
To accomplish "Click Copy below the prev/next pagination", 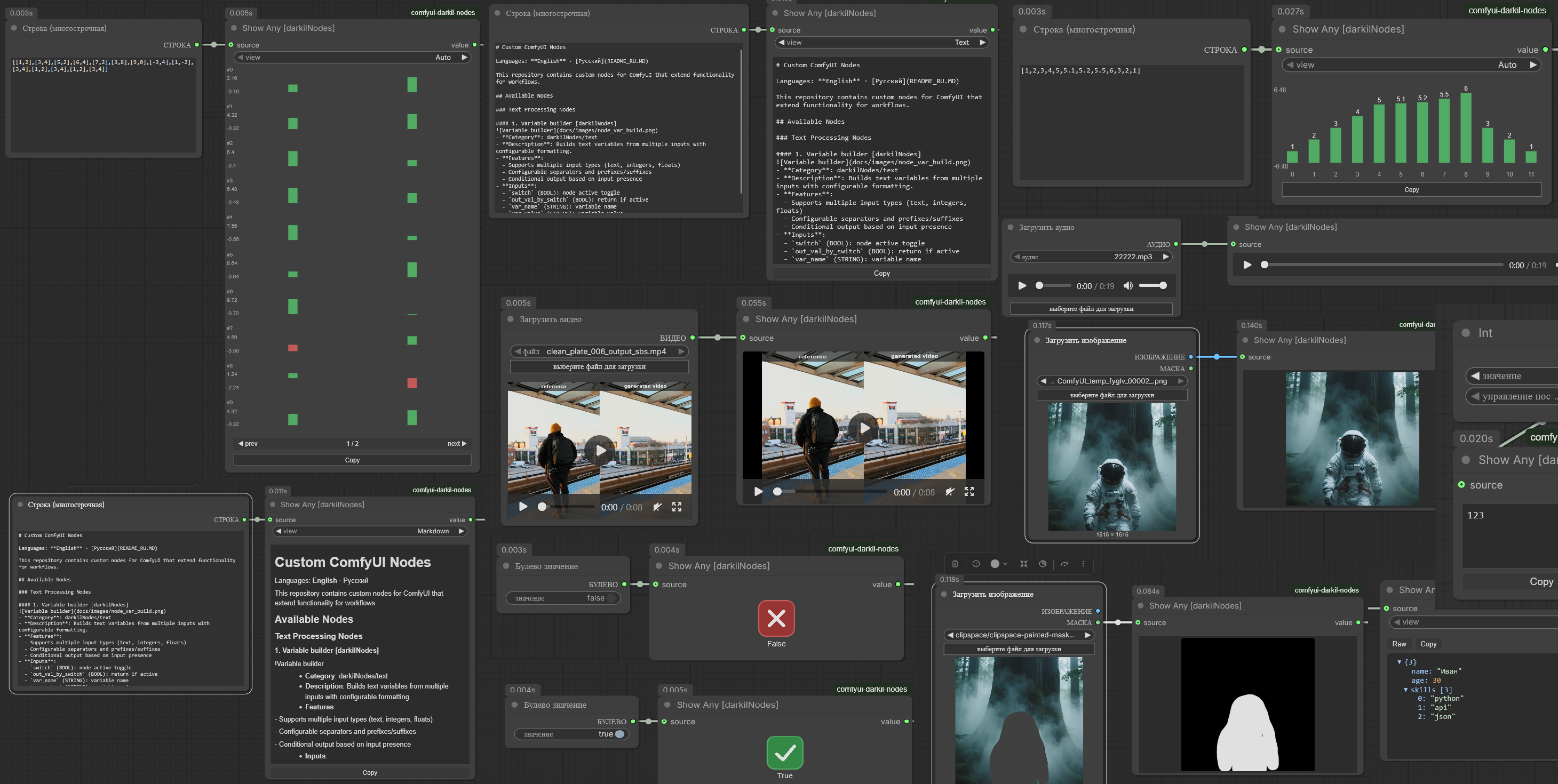I will point(352,460).
